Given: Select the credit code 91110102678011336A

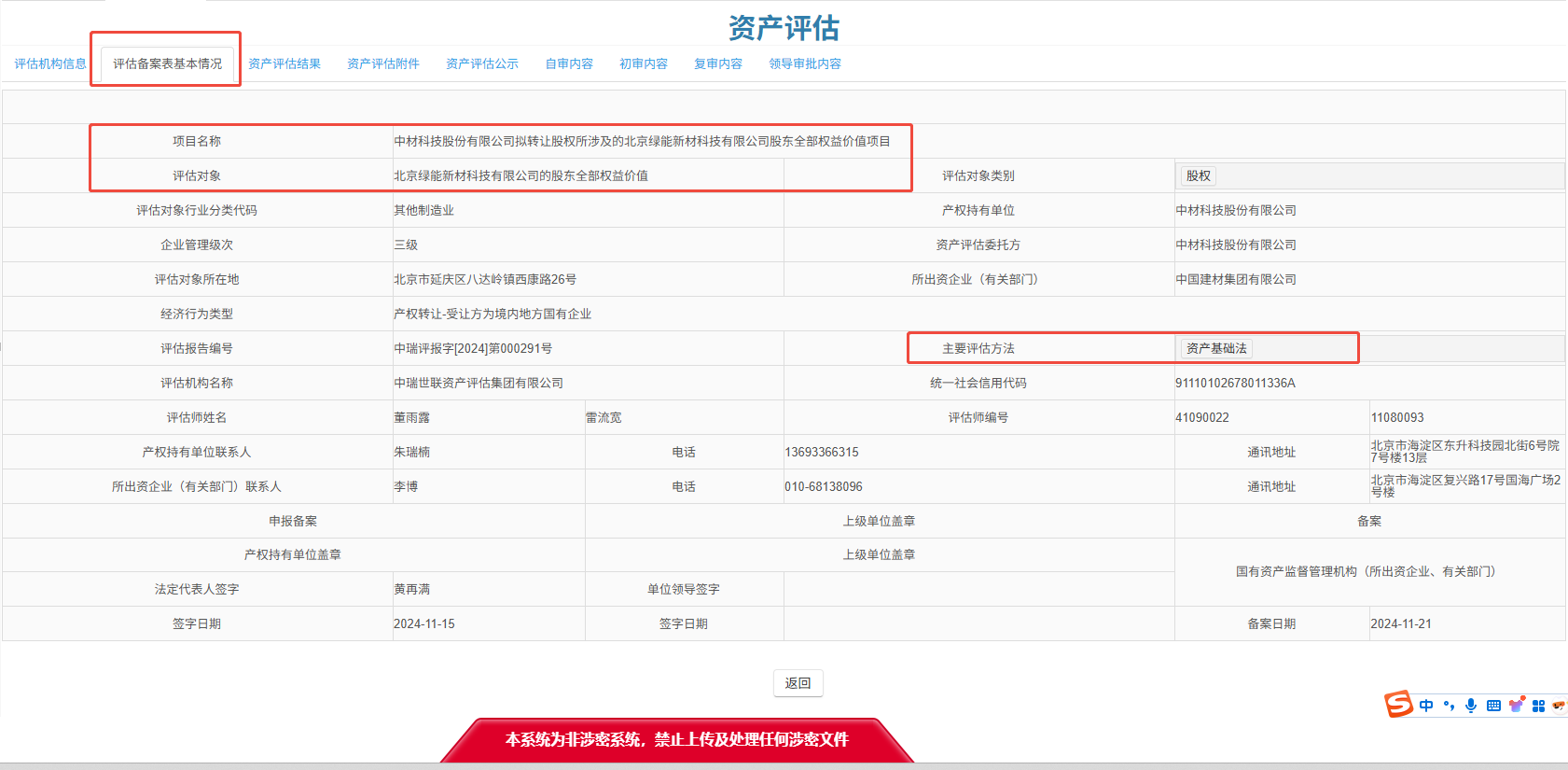Looking at the screenshot, I should click(x=1235, y=383).
